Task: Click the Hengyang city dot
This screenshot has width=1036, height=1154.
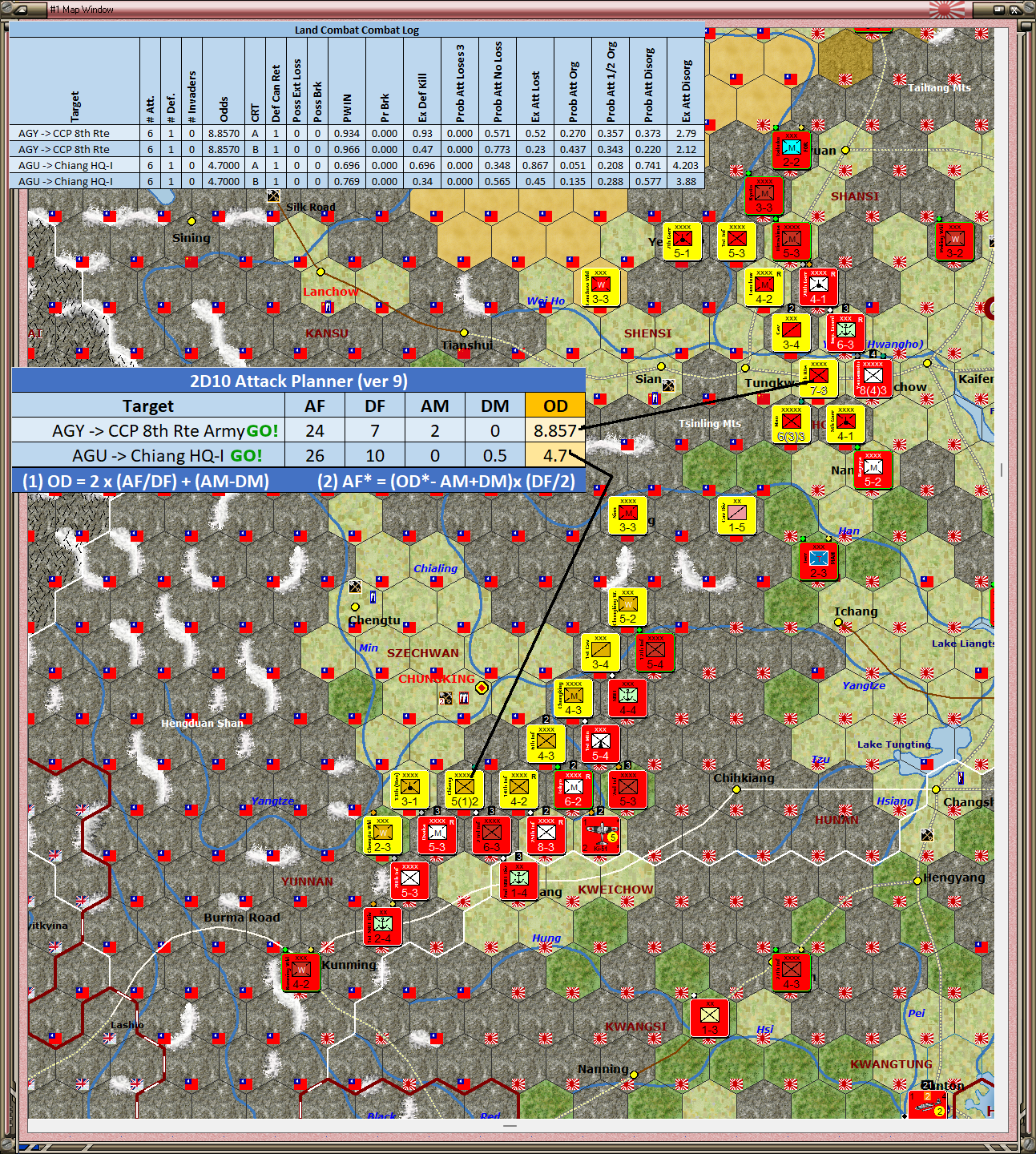Action: (917, 881)
